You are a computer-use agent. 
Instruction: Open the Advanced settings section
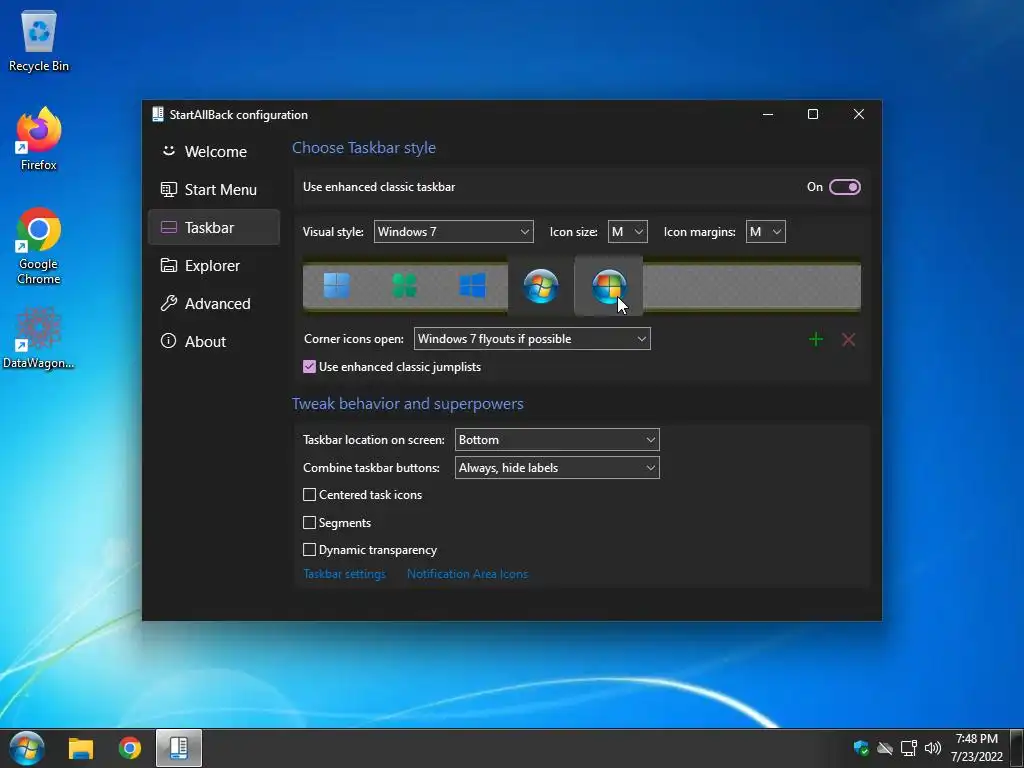[x=214, y=303]
